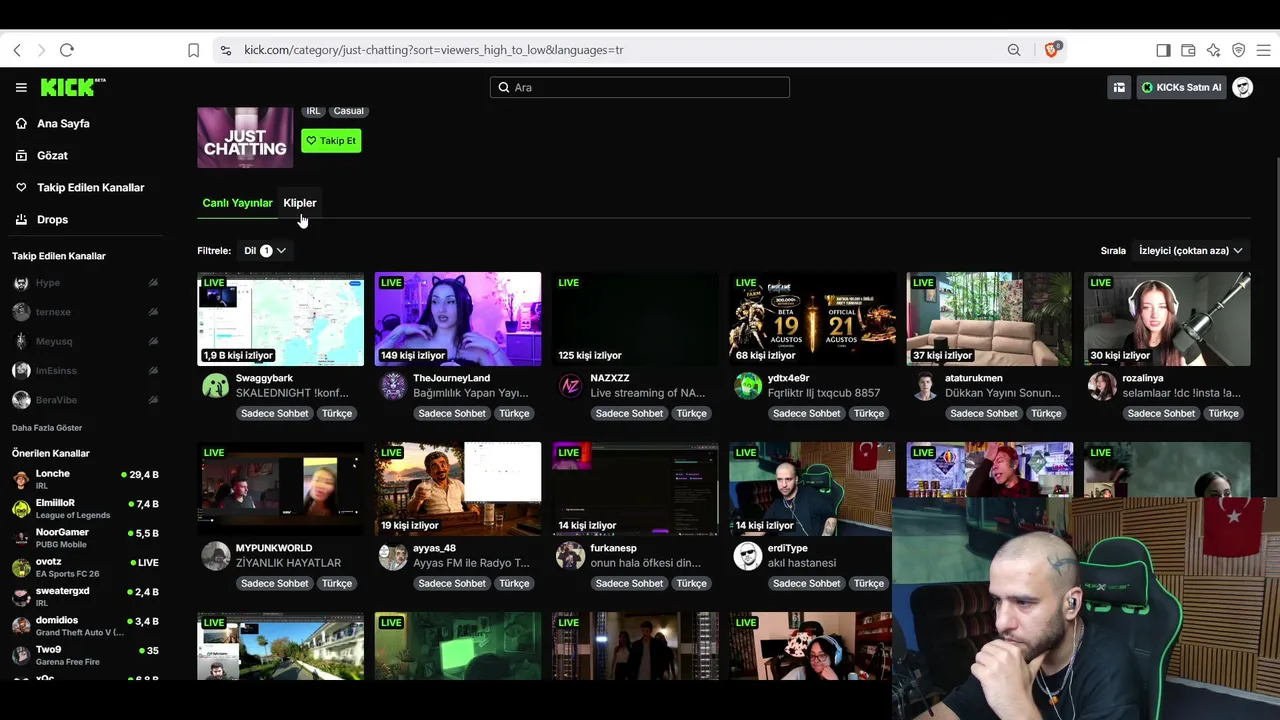Click the green KICK logo
The image size is (1280, 720).
coord(73,87)
